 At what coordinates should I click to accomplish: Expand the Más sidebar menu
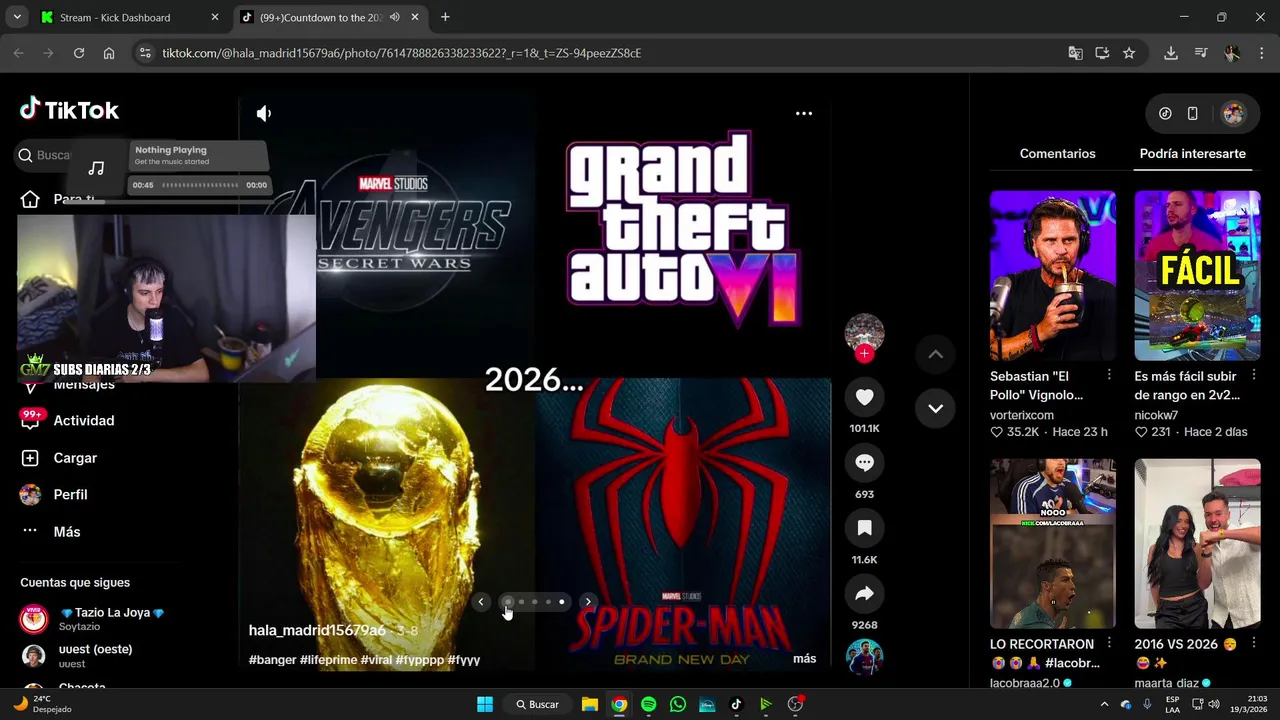click(x=51, y=532)
